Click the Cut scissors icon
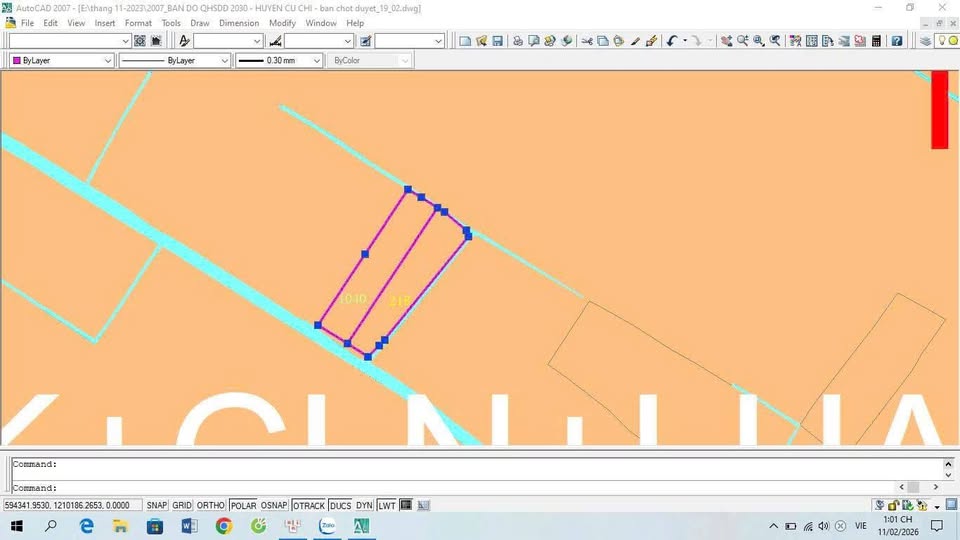The image size is (960, 540). pyautogui.click(x=588, y=41)
